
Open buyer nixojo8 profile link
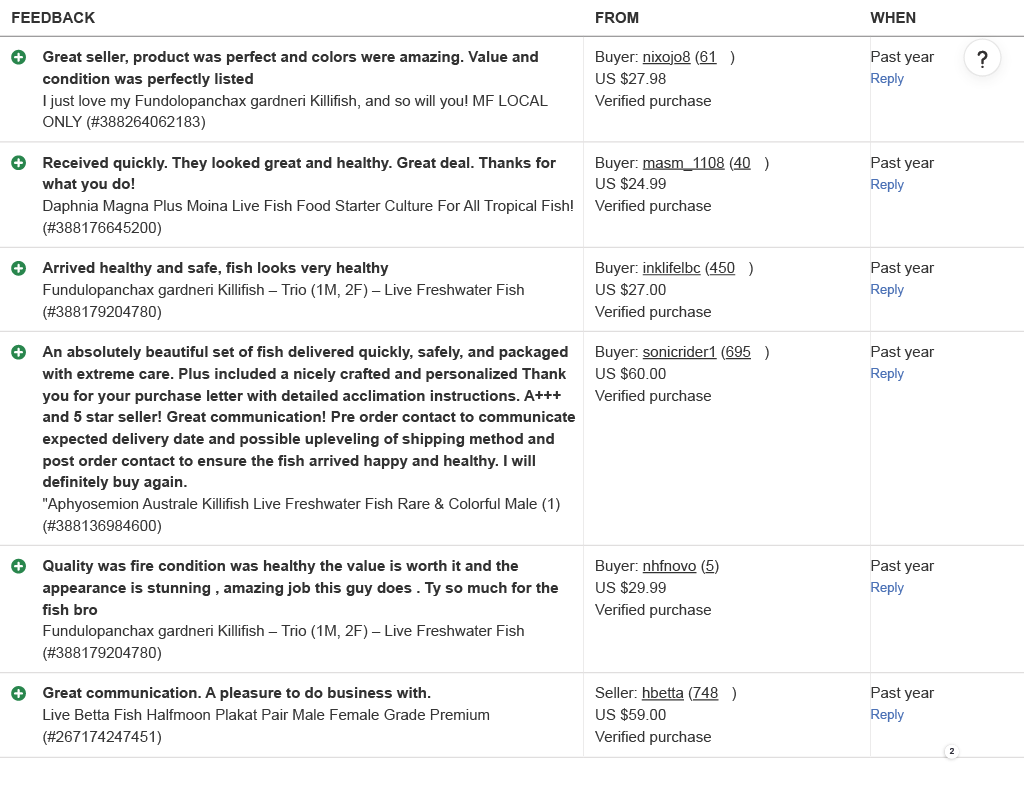click(666, 57)
